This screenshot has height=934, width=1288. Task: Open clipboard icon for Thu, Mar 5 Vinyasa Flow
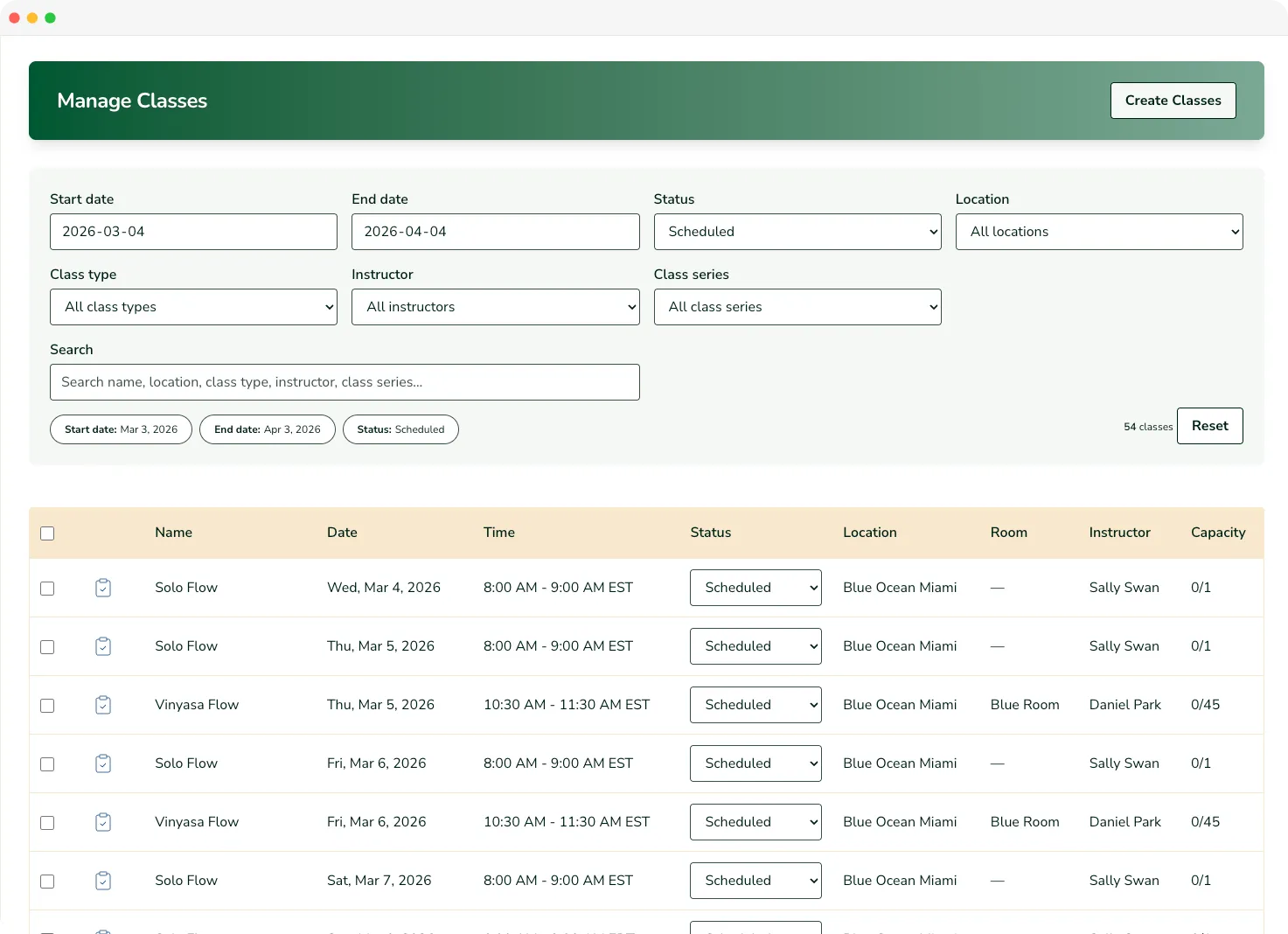[103, 705]
